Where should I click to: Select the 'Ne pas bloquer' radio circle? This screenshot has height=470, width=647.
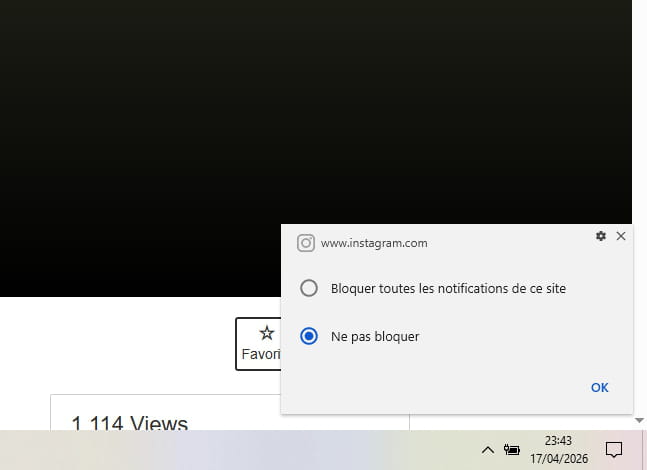click(x=309, y=336)
